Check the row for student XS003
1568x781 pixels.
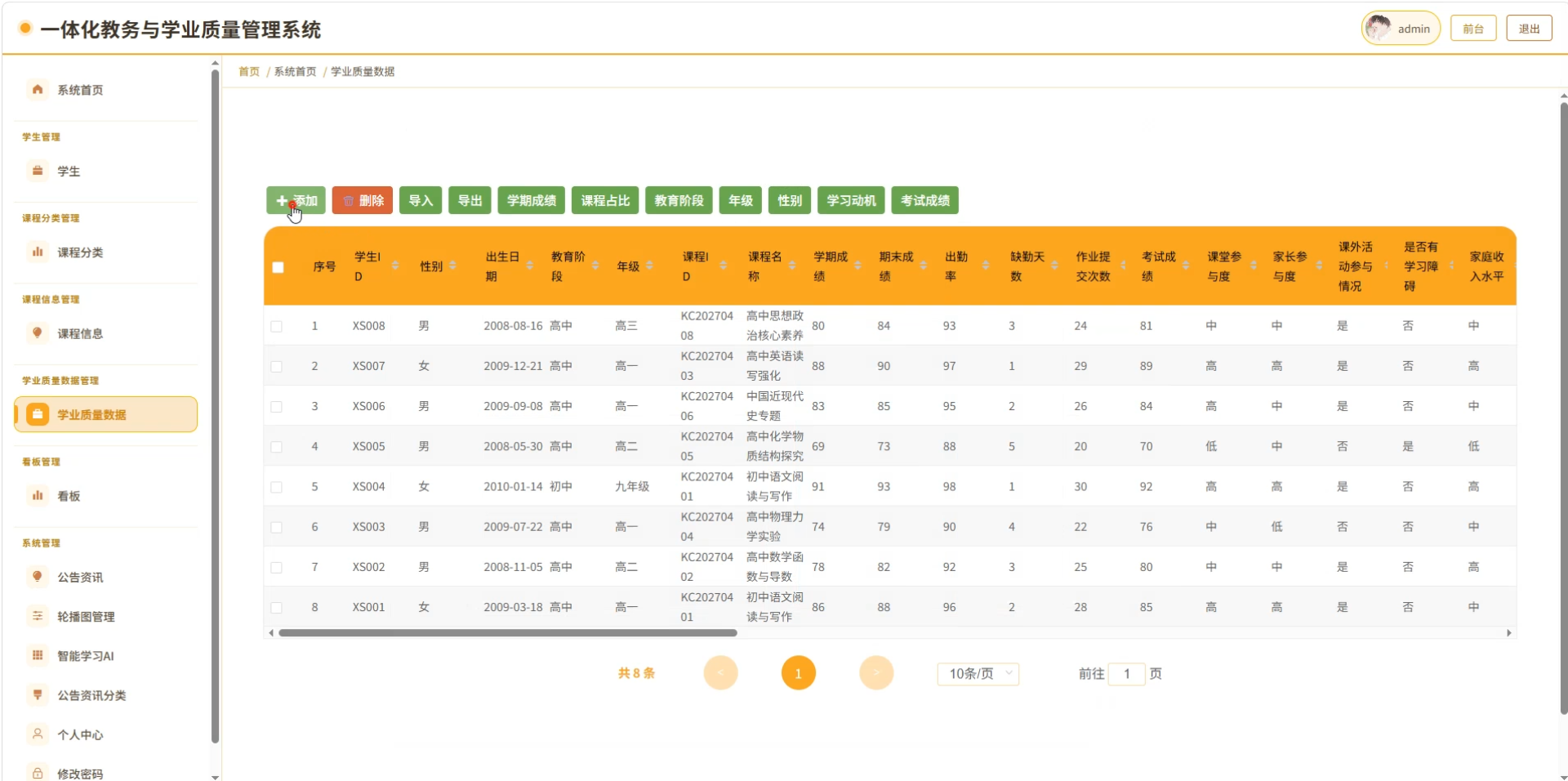pyautogui.click(x=277, y=527)
